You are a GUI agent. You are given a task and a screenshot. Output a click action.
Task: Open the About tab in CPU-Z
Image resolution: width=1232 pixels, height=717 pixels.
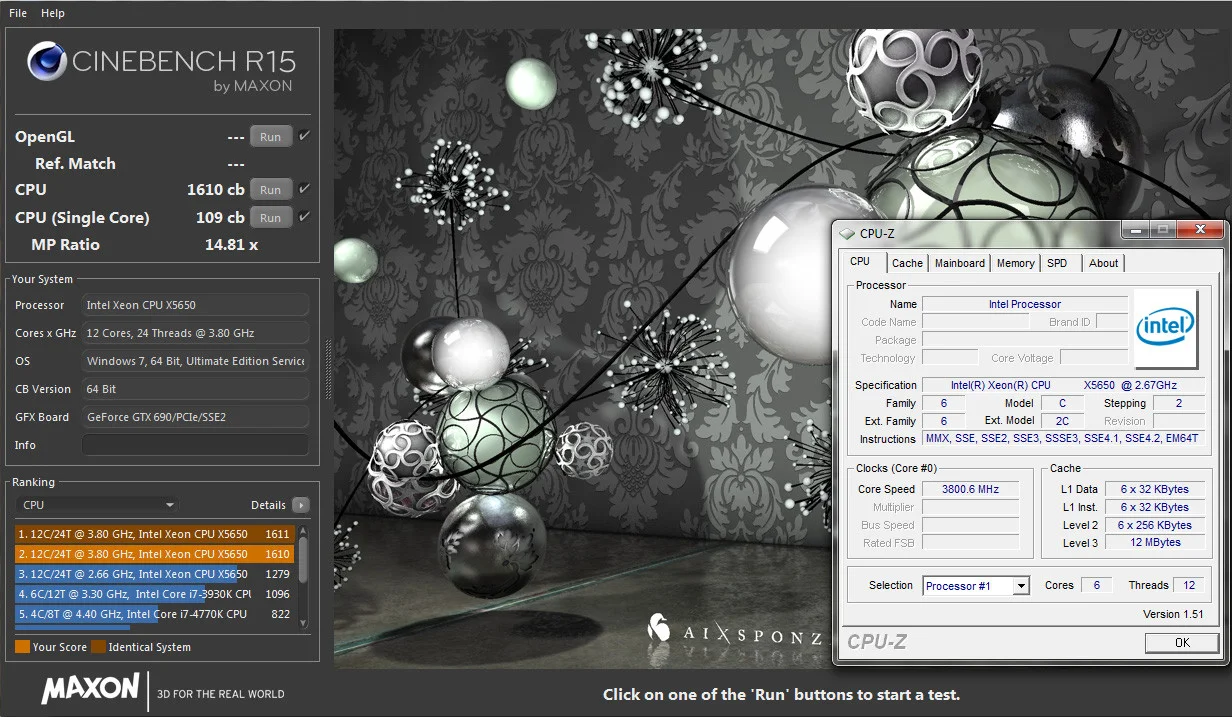tap(1104, 263)
